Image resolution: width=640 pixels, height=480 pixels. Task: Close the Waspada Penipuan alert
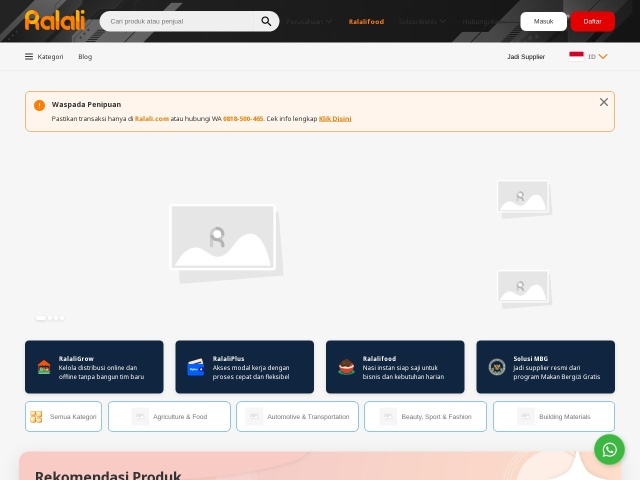pyautogui.click(x=604, y=102)
